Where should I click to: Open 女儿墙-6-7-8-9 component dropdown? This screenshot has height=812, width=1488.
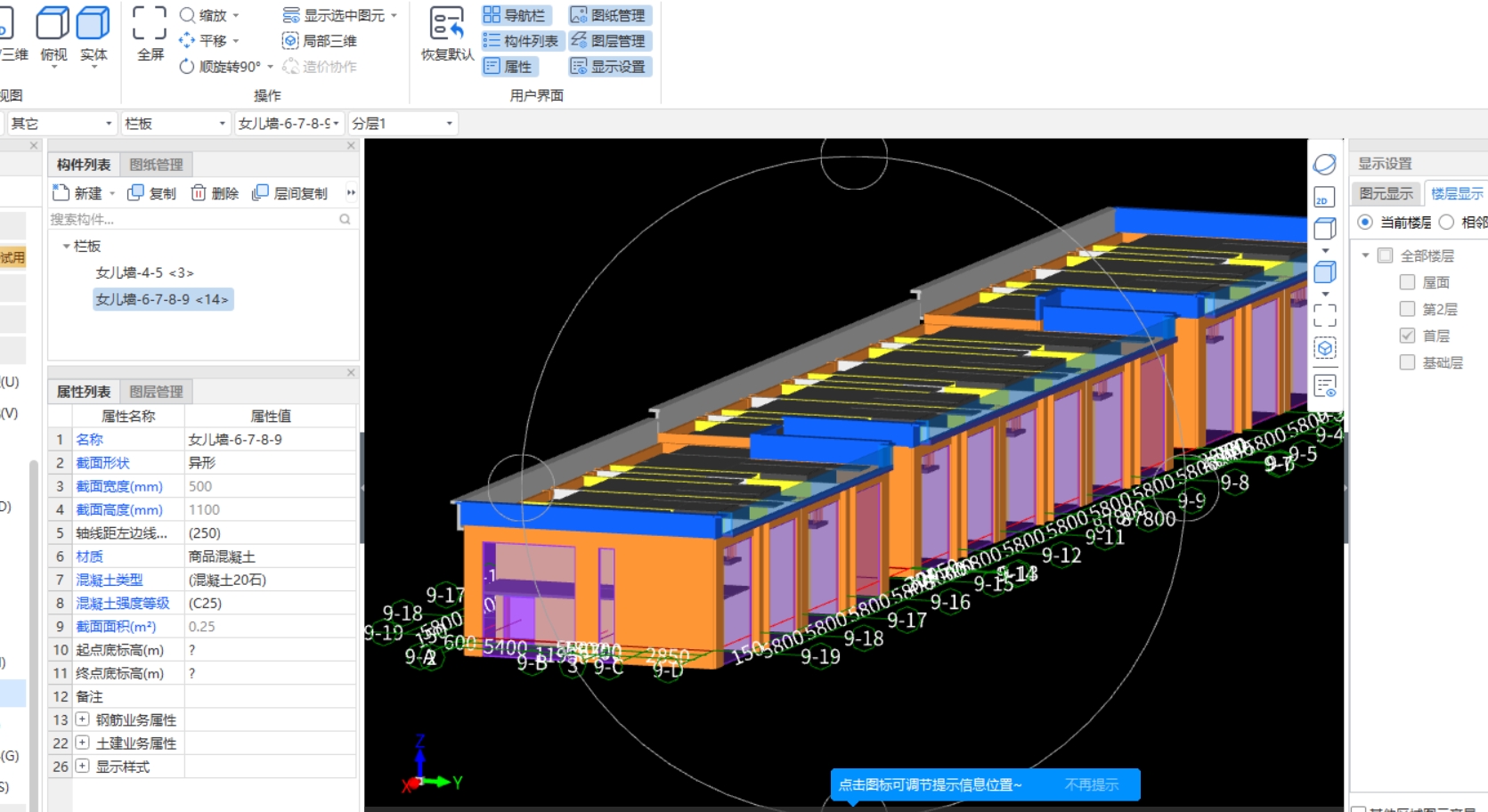point(289,124)
